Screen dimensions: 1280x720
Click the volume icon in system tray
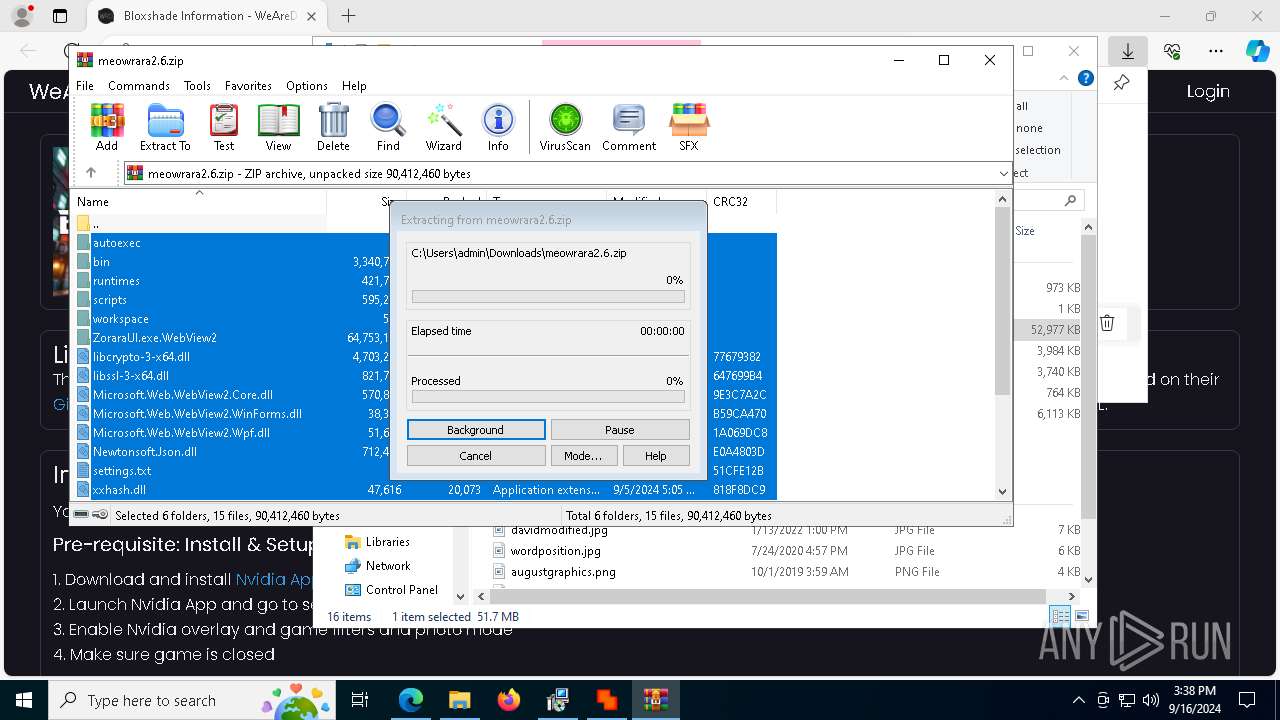pos(1150,700)
